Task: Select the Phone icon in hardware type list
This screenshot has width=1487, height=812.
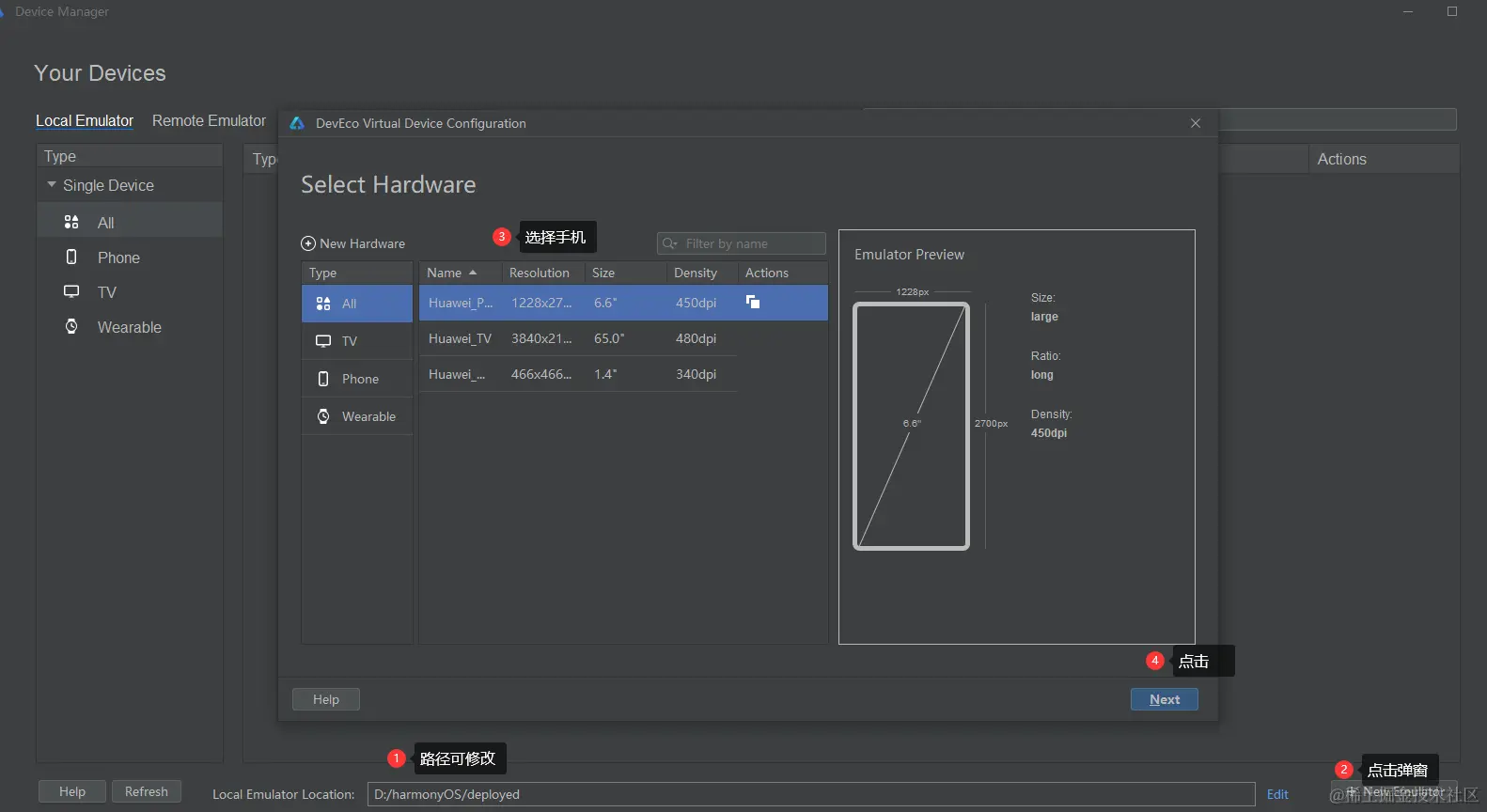Action: coord(323,379)
